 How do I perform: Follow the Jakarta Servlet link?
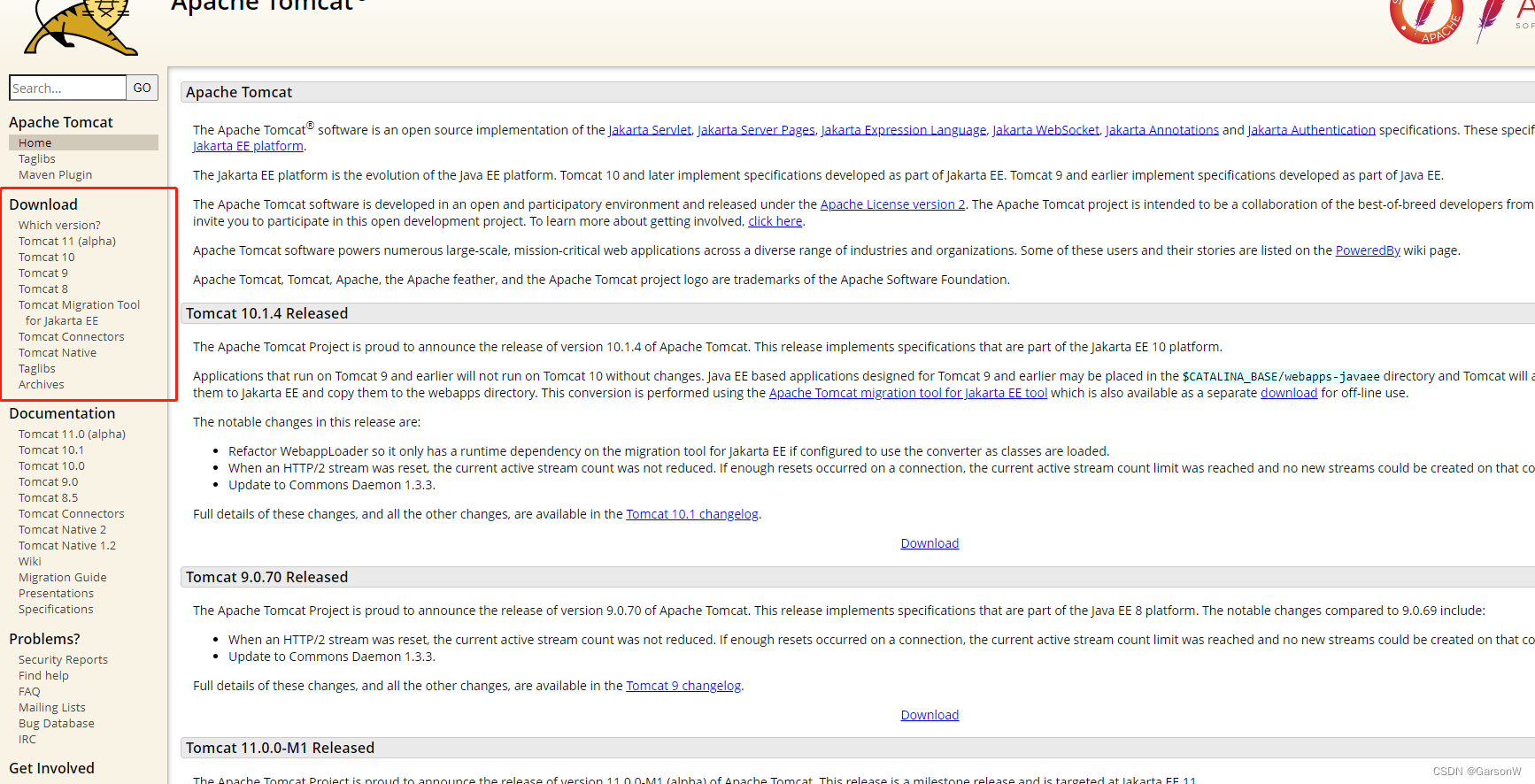pos(650,129)
